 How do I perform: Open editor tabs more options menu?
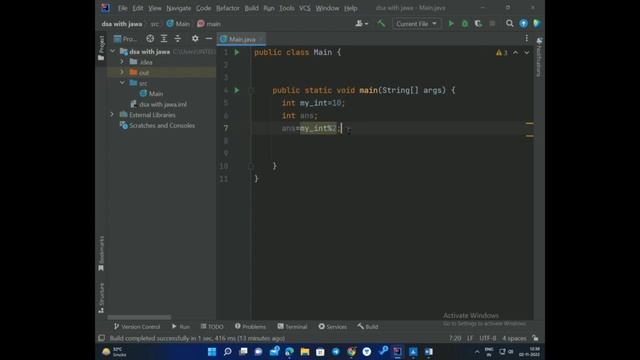pyautogui.click(x=527, y=38)
